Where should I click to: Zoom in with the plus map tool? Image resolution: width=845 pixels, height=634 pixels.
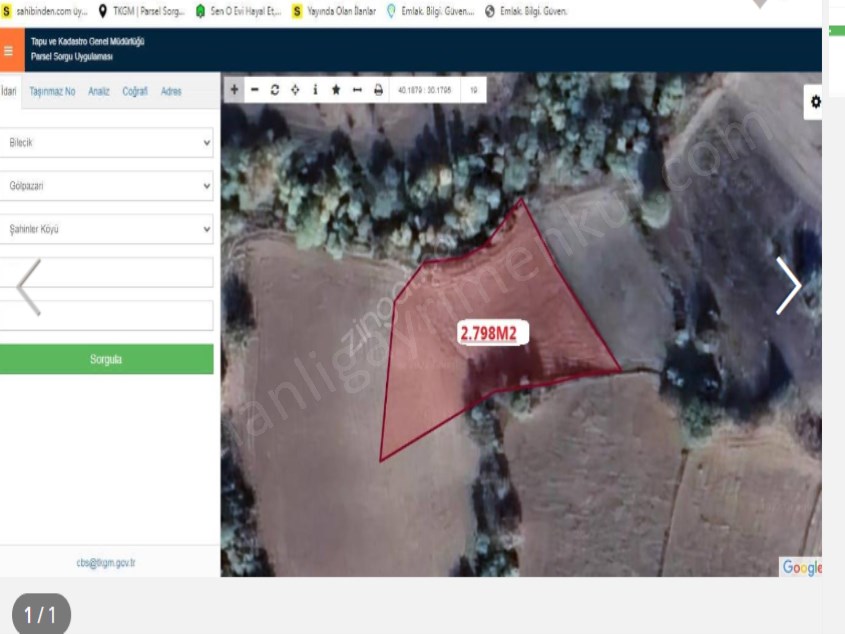click(x=234, y=89)
